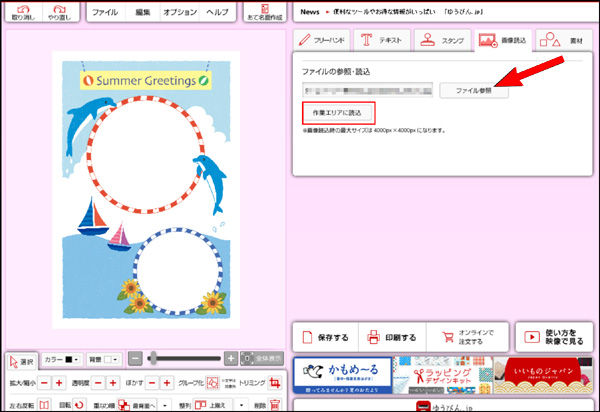Click the 全体表示 fit-view button
The height and width of the screenshot is (412, 600).
click(x=262, y=359)
